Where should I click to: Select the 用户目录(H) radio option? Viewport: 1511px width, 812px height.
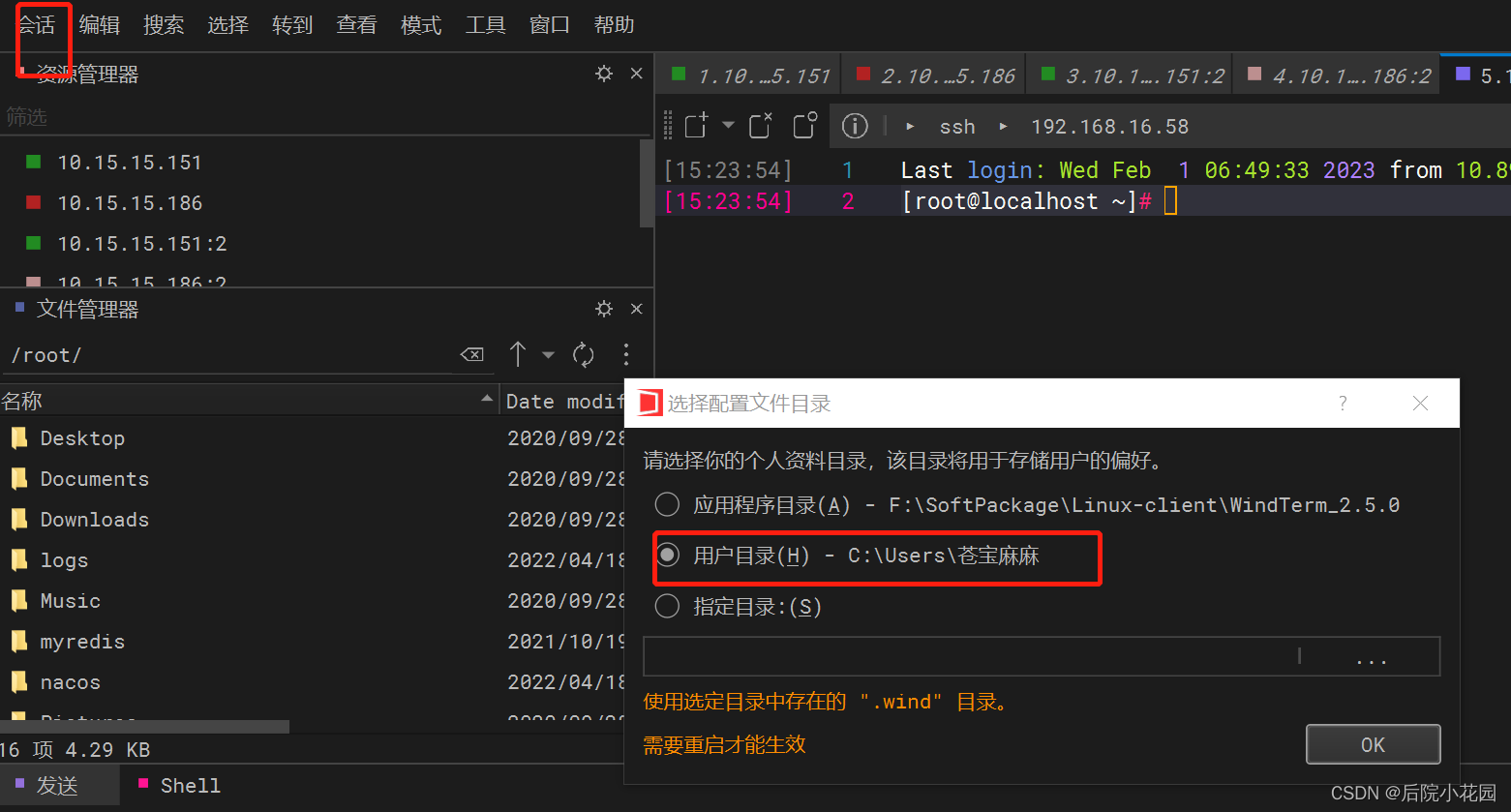pos(668,555)
